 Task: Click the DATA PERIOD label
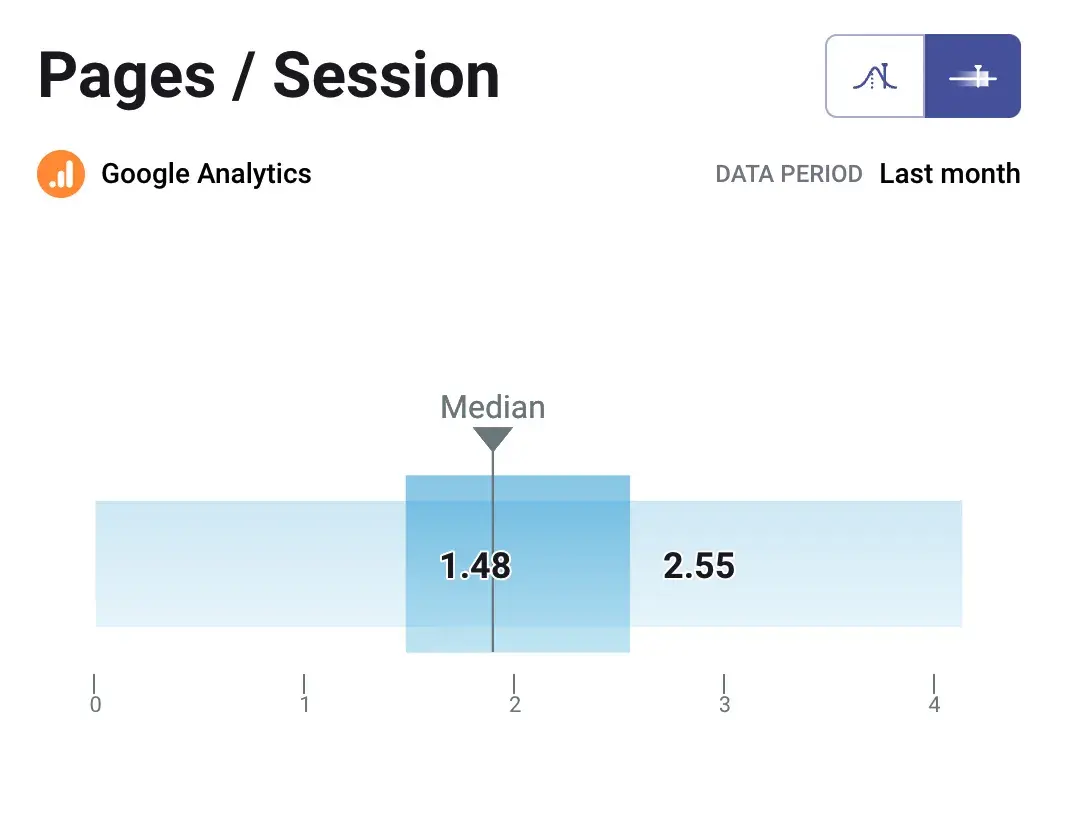789,174
